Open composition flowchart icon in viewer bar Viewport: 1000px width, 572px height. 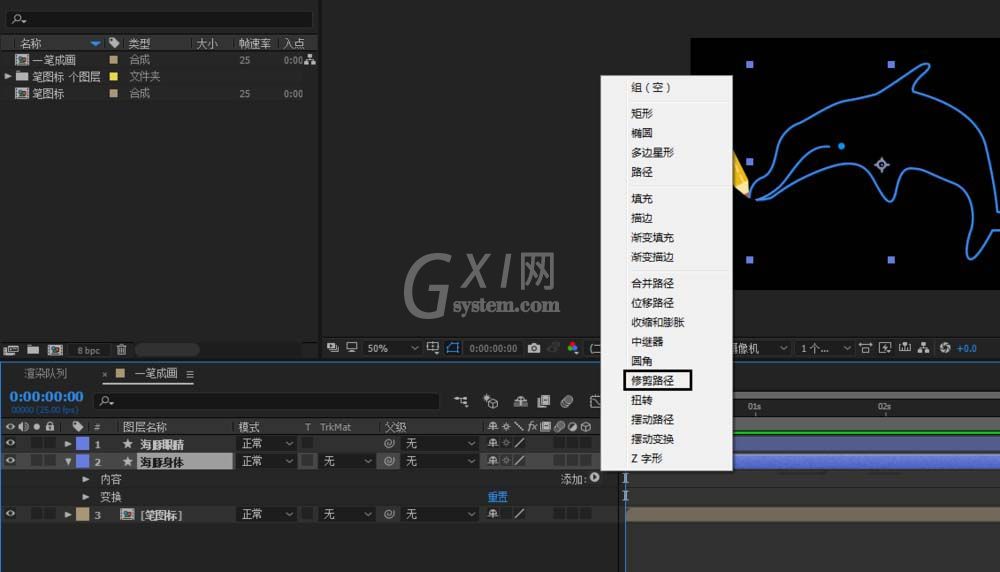point(923,348)
